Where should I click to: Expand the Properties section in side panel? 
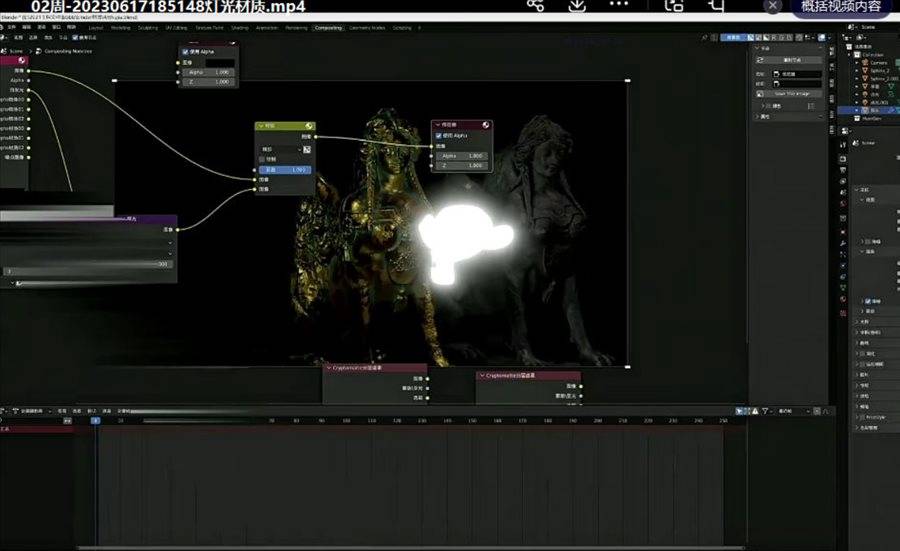click(756, 116)
